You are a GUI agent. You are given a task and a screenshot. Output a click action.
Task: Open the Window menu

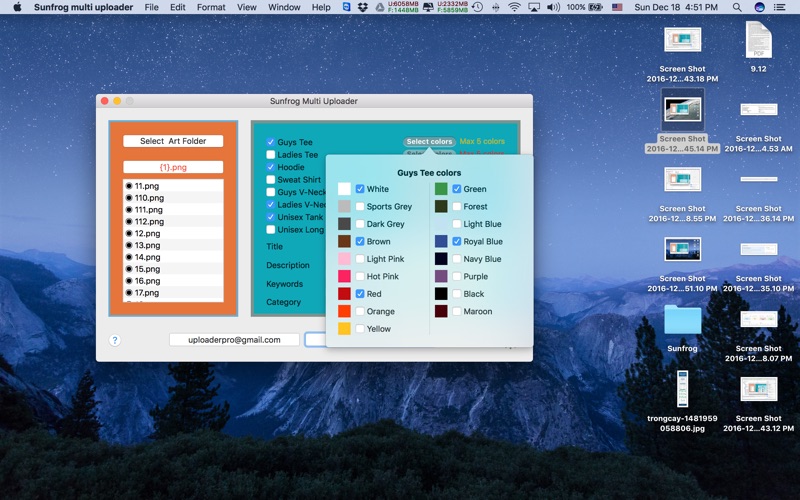point(284,7)
